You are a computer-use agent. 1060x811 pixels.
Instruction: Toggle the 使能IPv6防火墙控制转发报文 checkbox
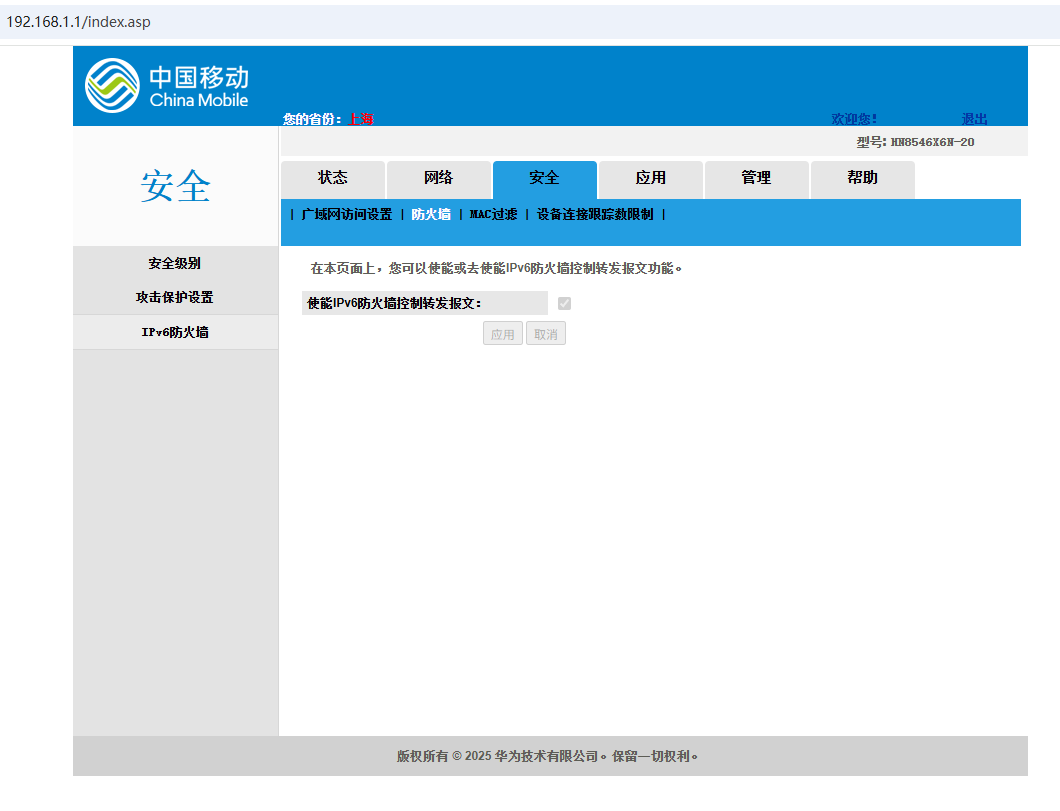click(564, 303)
